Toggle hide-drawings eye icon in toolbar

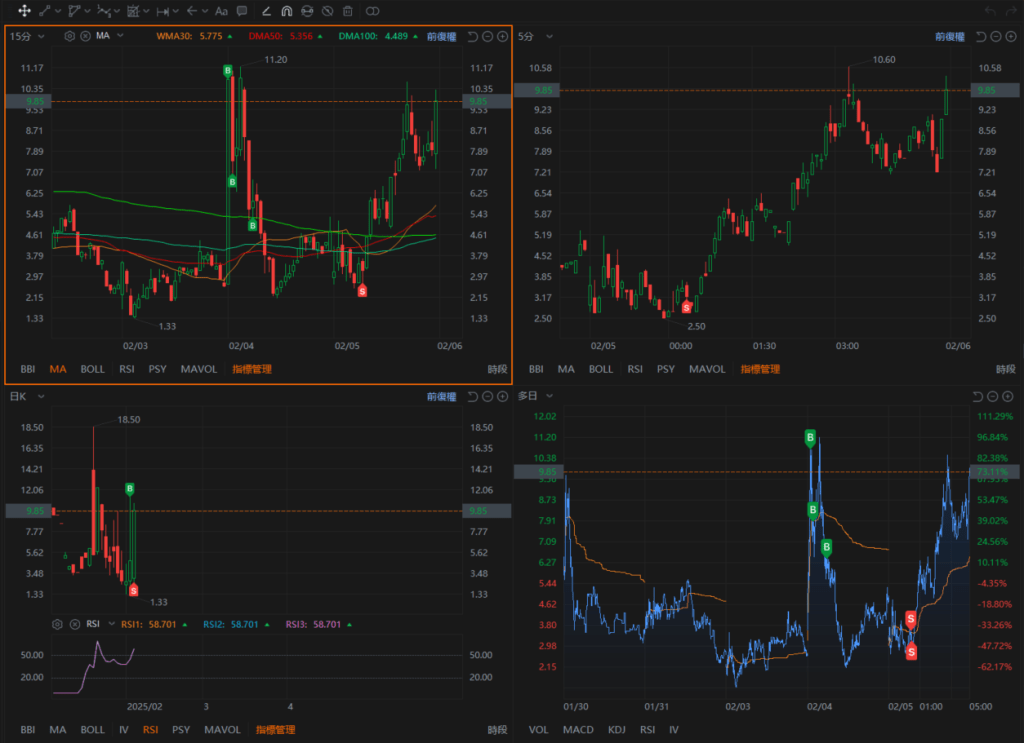point(327,11)
